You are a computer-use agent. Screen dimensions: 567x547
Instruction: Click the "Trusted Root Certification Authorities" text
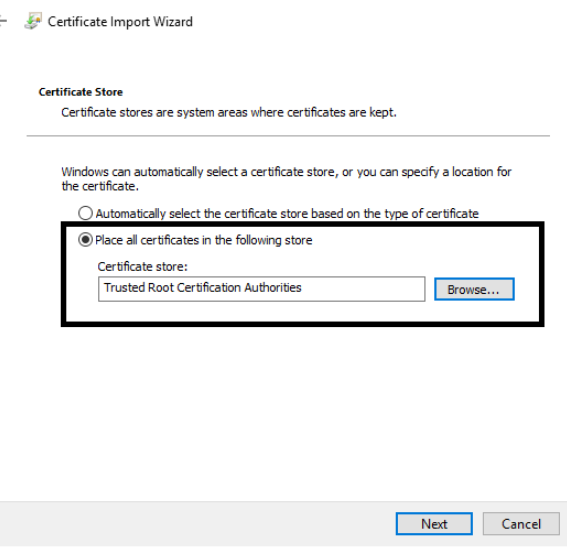202,288
